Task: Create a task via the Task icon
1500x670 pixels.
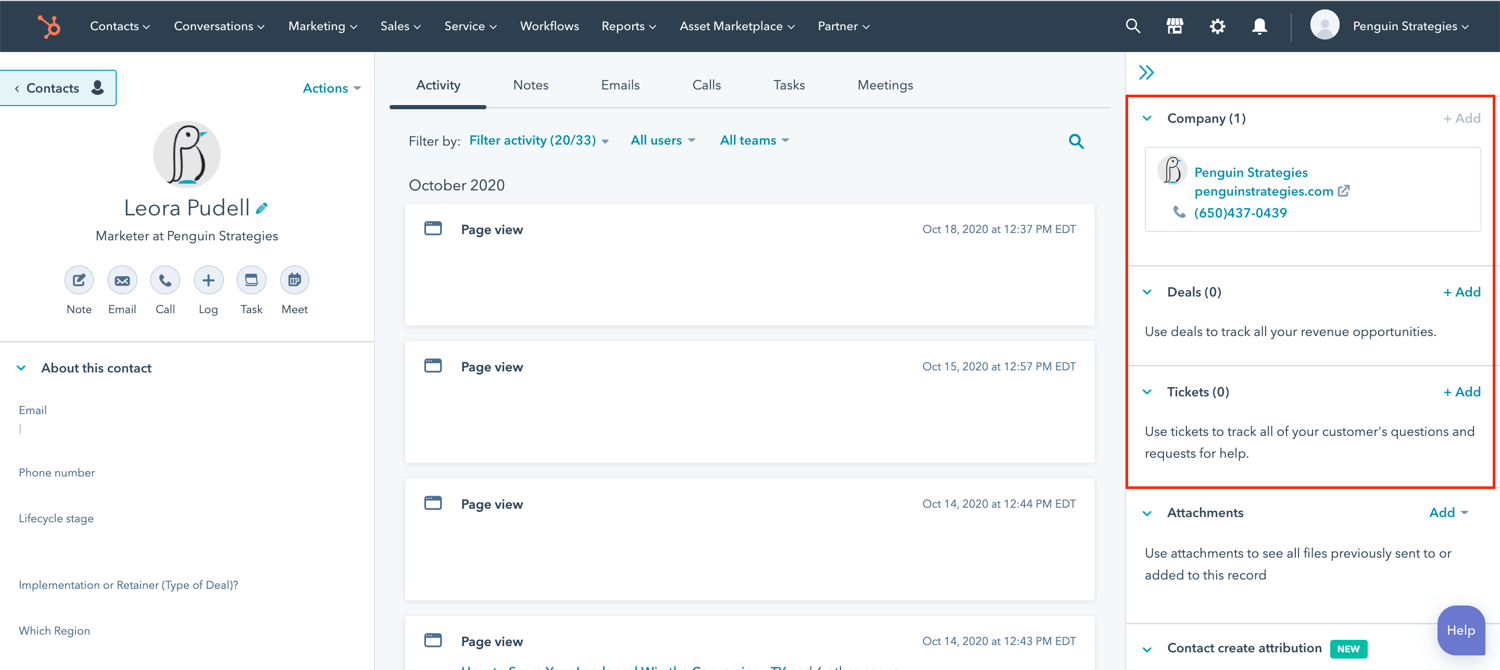Action: 251,281
